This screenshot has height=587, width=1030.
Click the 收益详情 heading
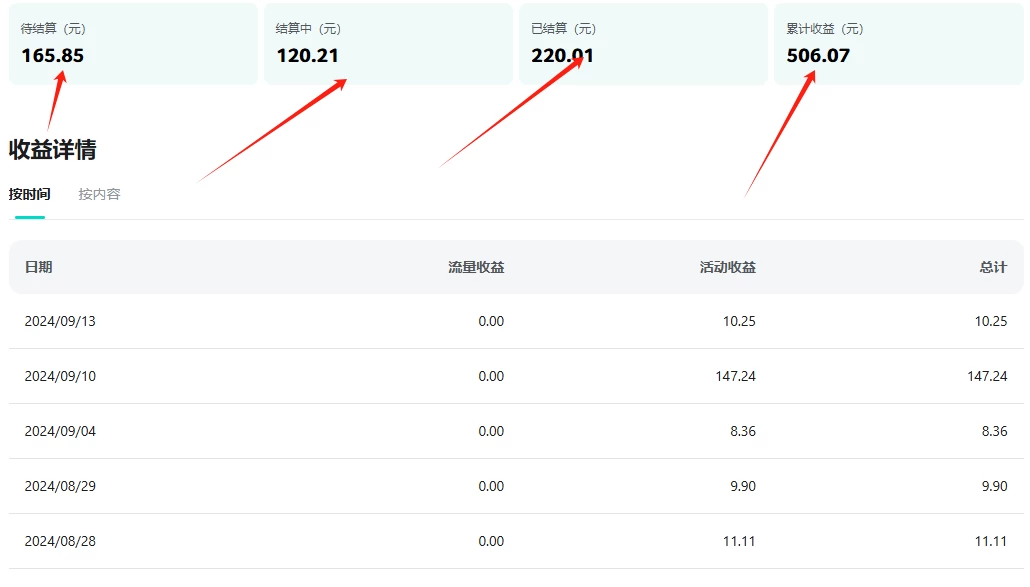pyautogui.click(x=60, y=148)
